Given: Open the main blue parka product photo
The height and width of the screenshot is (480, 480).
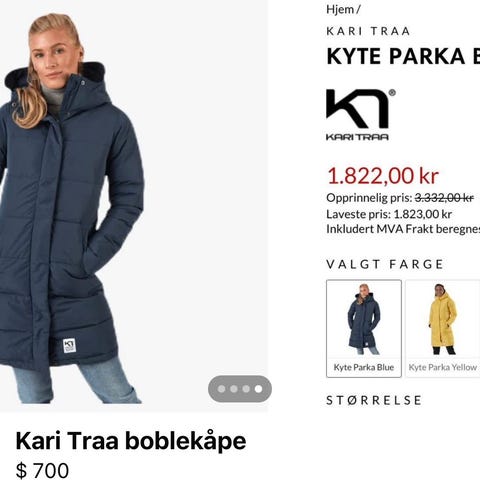Looking at the screenshot, I should [134, 206].
